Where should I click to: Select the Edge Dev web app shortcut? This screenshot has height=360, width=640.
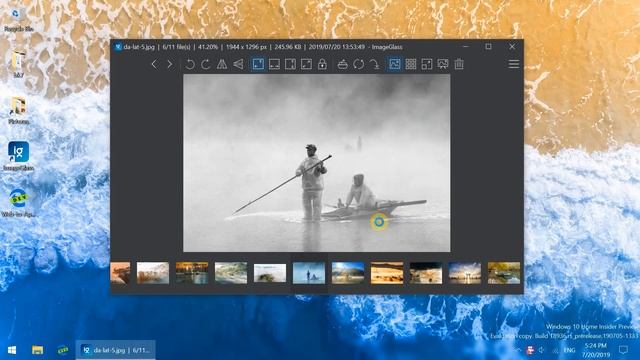[18, 203]
